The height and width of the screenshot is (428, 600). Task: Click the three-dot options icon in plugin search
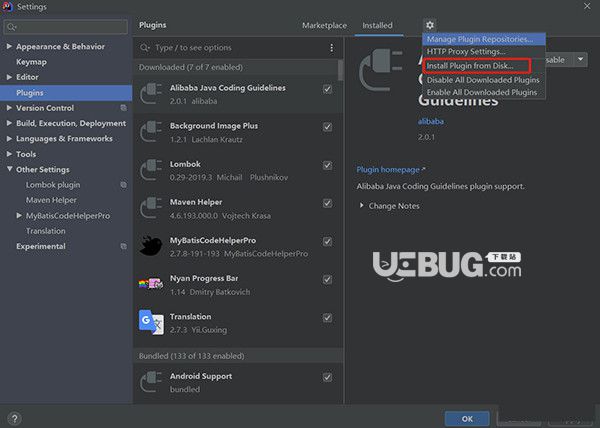point(331,48)
